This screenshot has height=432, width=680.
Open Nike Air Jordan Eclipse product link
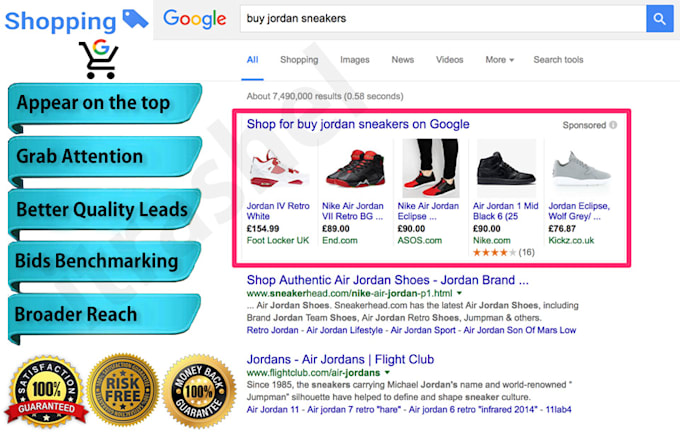[428, 211]
